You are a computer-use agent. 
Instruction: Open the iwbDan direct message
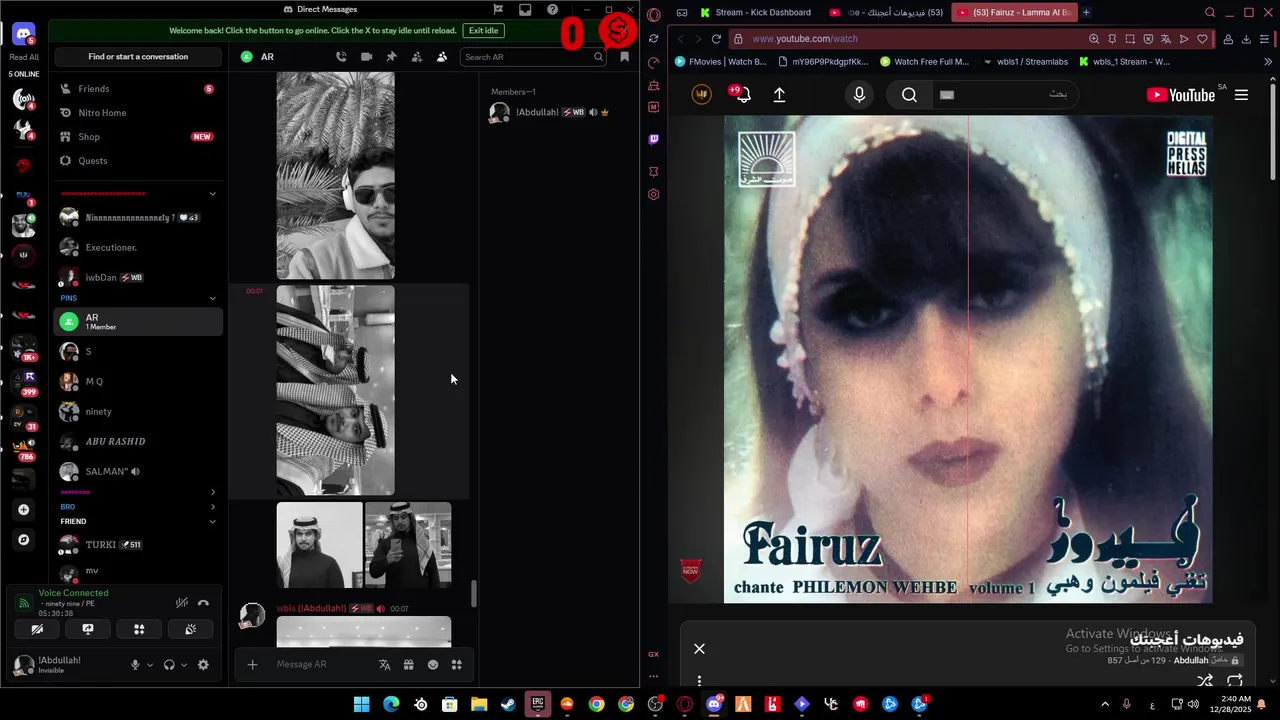pos(138,277)
